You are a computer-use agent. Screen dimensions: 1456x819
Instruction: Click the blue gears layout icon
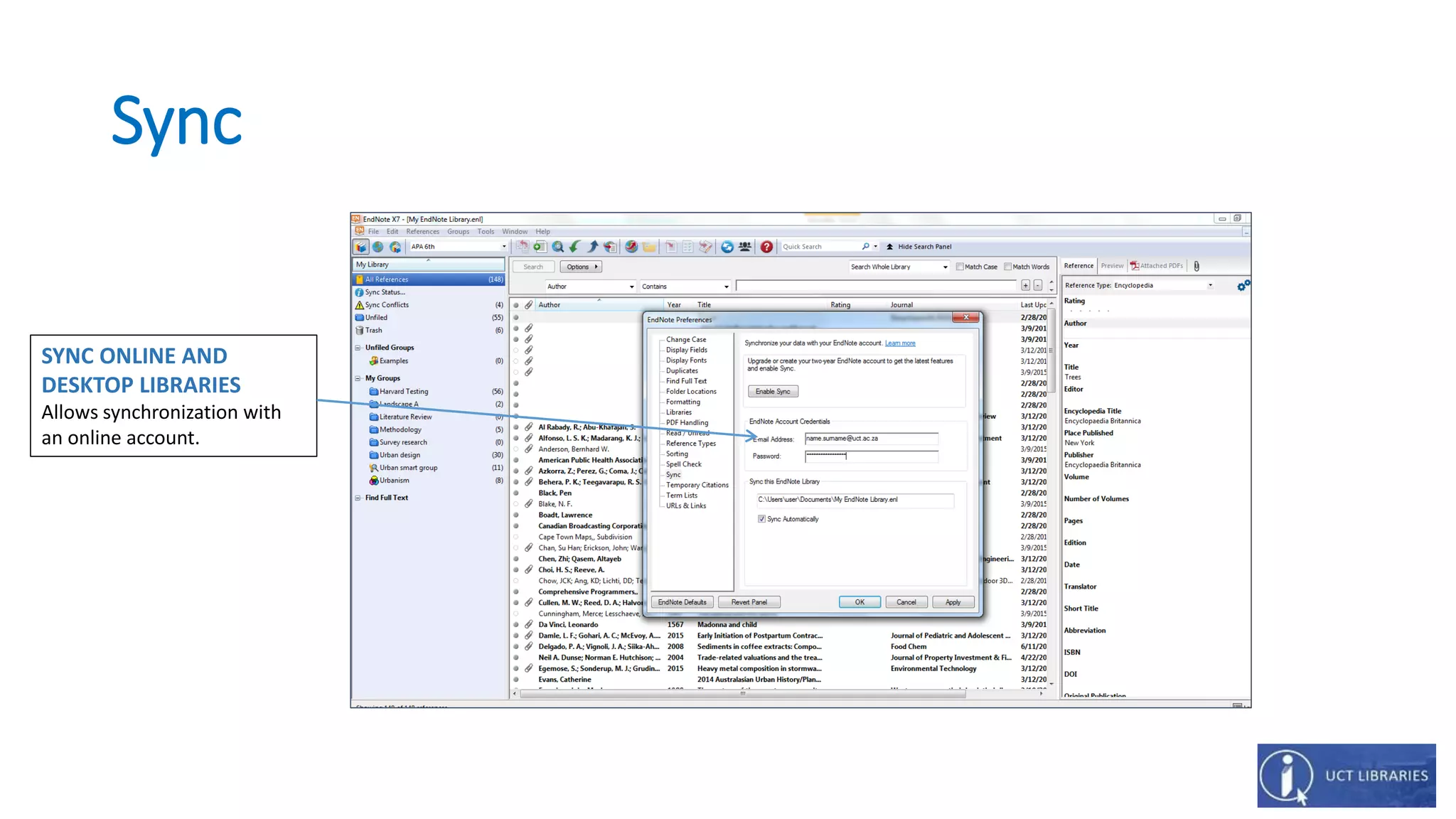[1243, 285]
